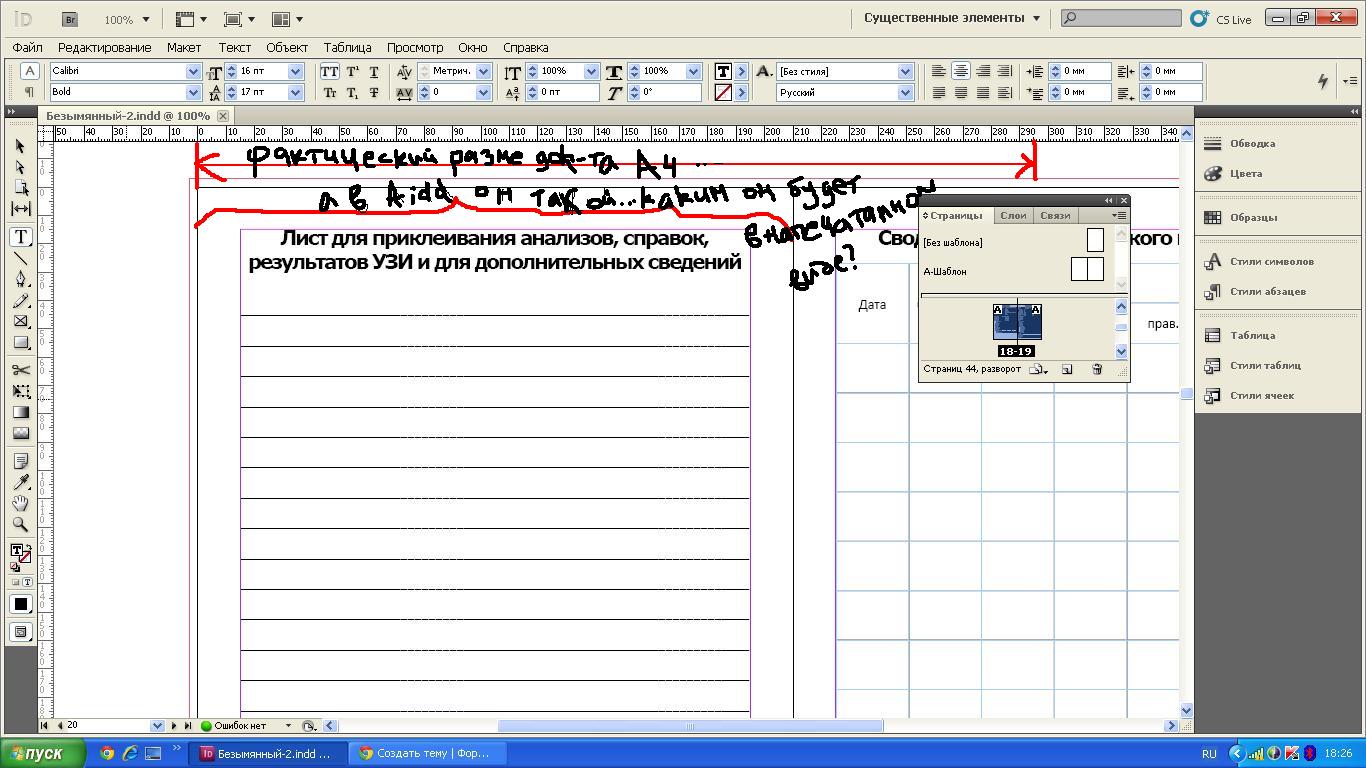Select the Gap tool
1366x768 pixels.
20,208
